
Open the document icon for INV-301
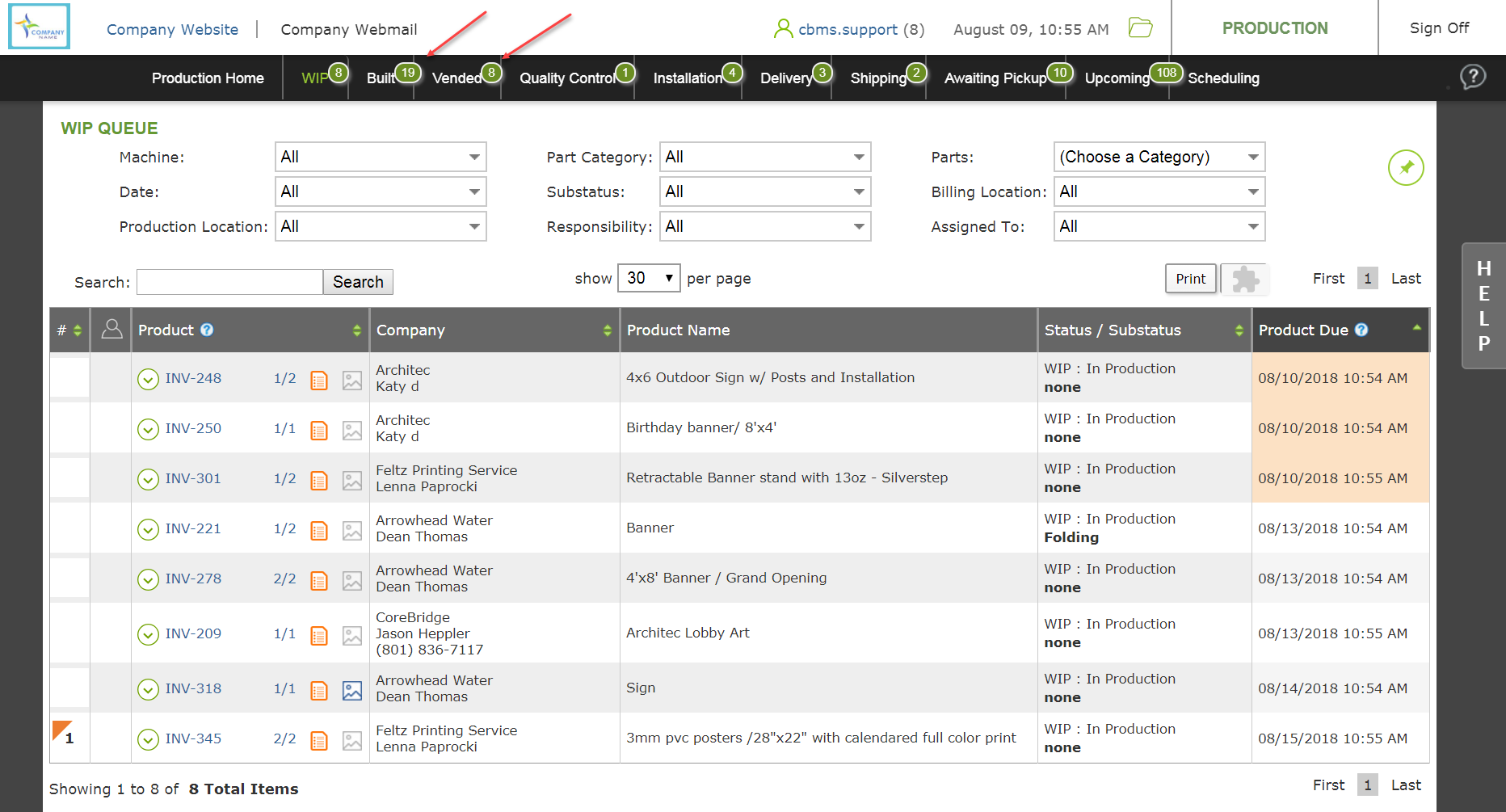(319, 480)
